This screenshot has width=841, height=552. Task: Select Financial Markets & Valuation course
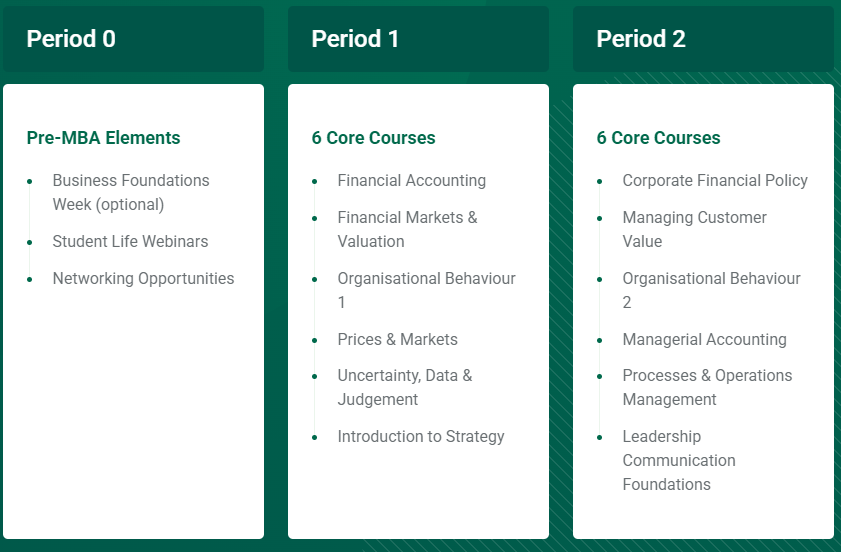[408, 229]
